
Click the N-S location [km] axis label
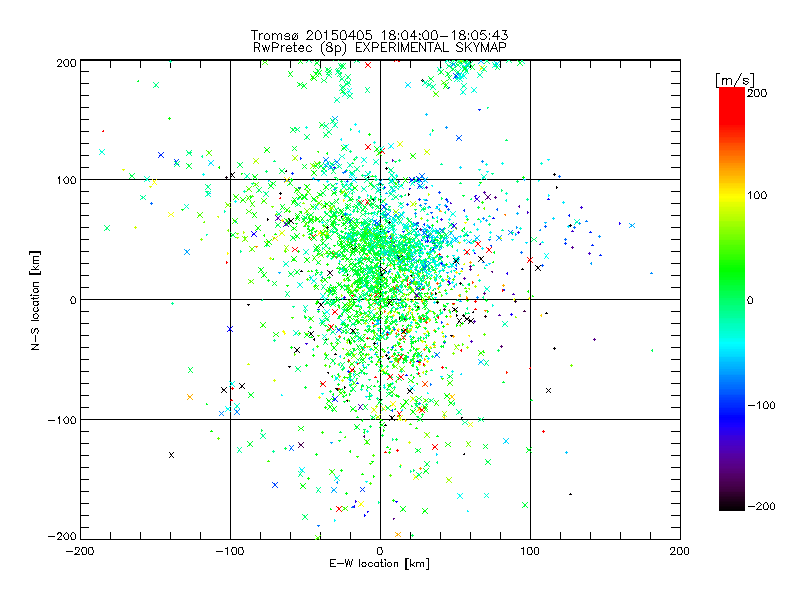point(35,301)
